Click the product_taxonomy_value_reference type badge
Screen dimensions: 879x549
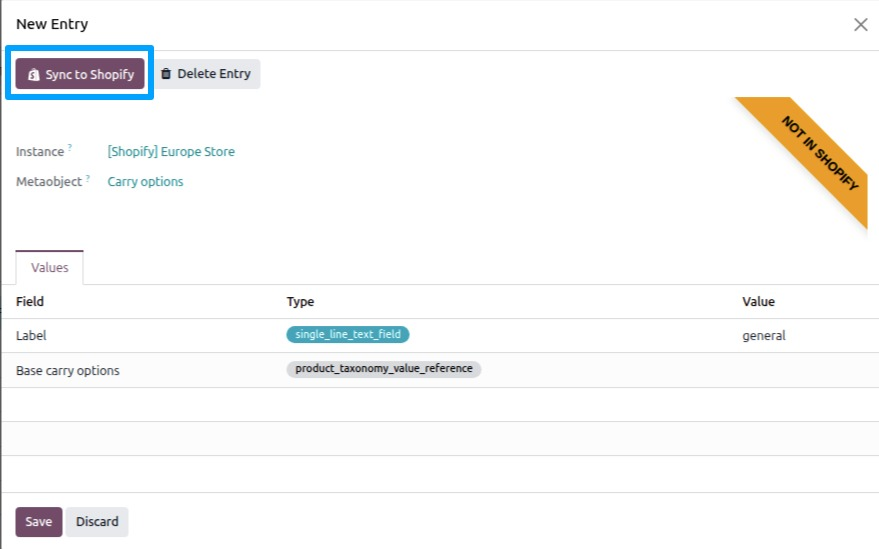[383, 368]
